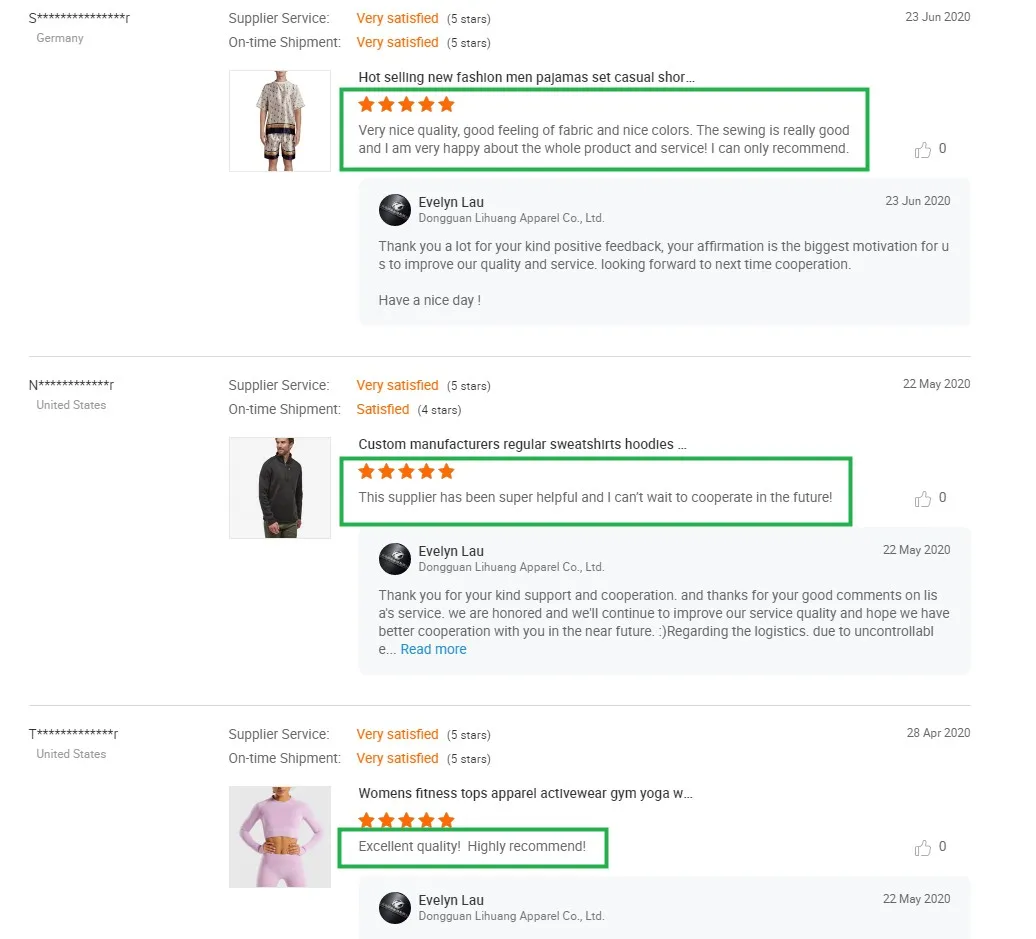Image resolution: width=1036 pixels, height=939 pixels.
Task: Click Evelyn Lau's name in the June reply
Action: tap(451, 202)
